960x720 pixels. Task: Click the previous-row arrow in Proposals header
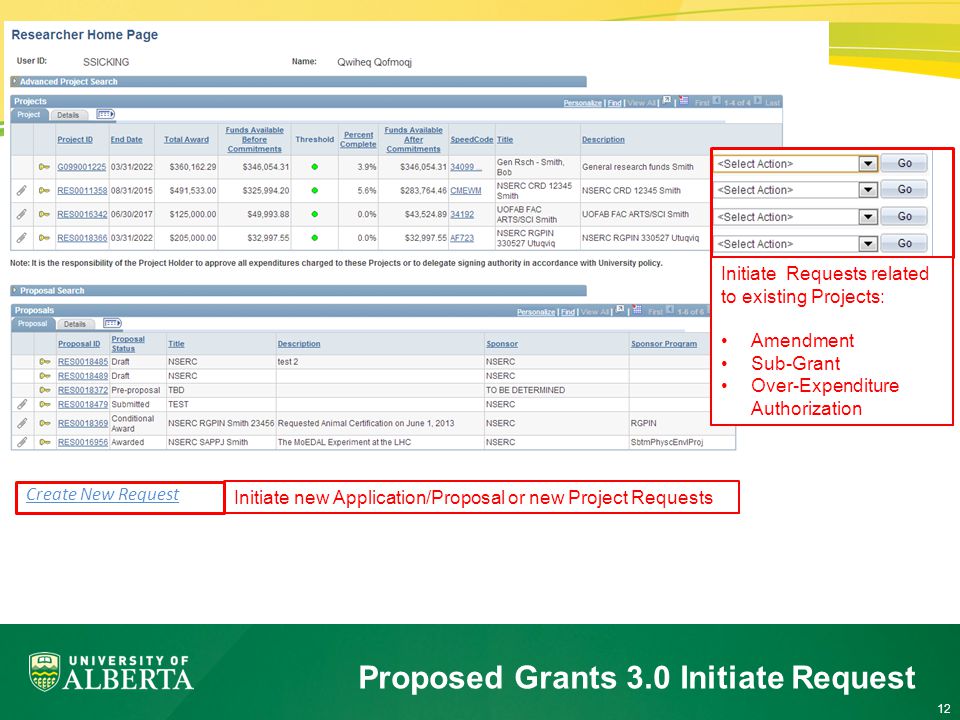(x=669, y=310)
